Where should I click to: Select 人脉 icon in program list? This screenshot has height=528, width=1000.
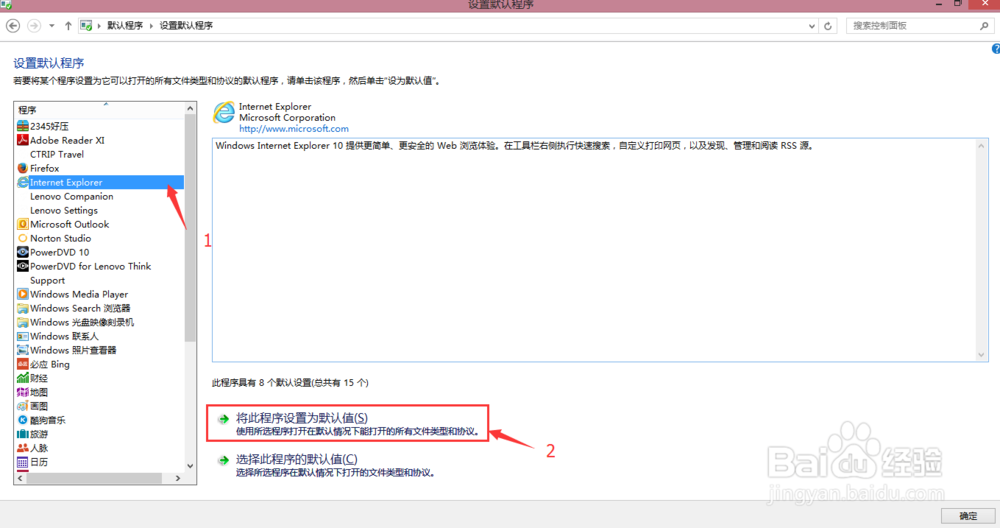[x=22, y=448]
